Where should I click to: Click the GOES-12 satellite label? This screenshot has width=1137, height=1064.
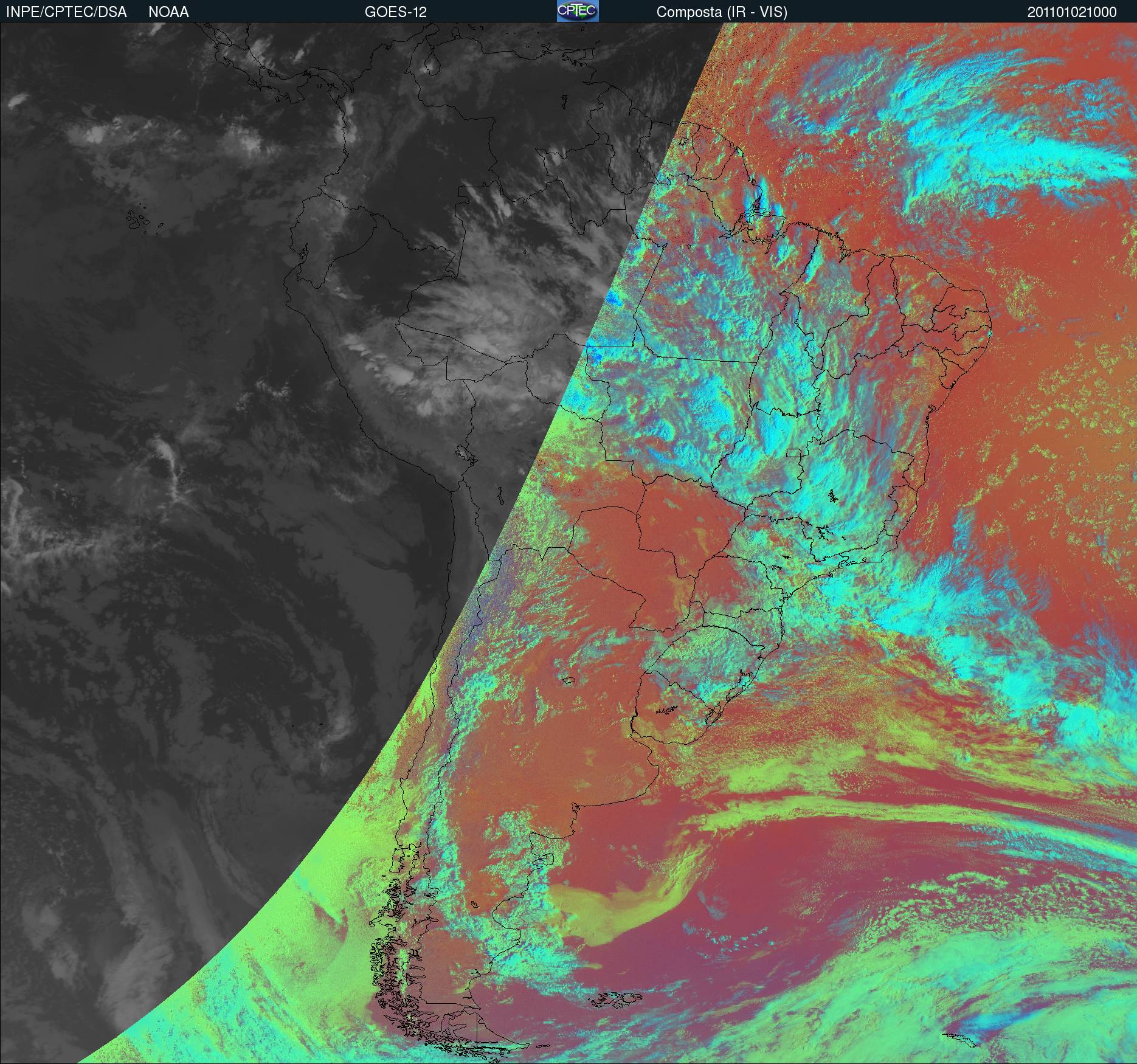pyautogui.click(x=396, y=12)
